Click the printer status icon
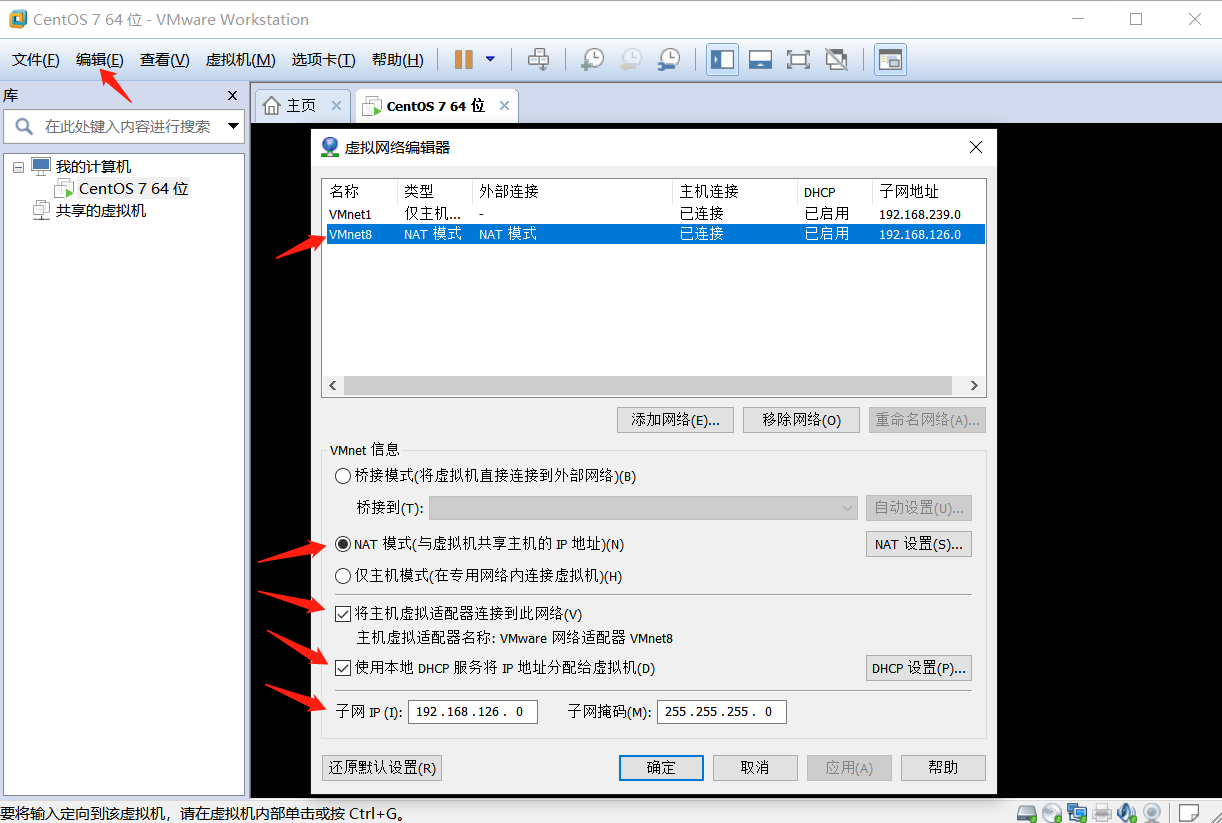The width and height of the screenshot is (1222, 823). coord(1102,812)
